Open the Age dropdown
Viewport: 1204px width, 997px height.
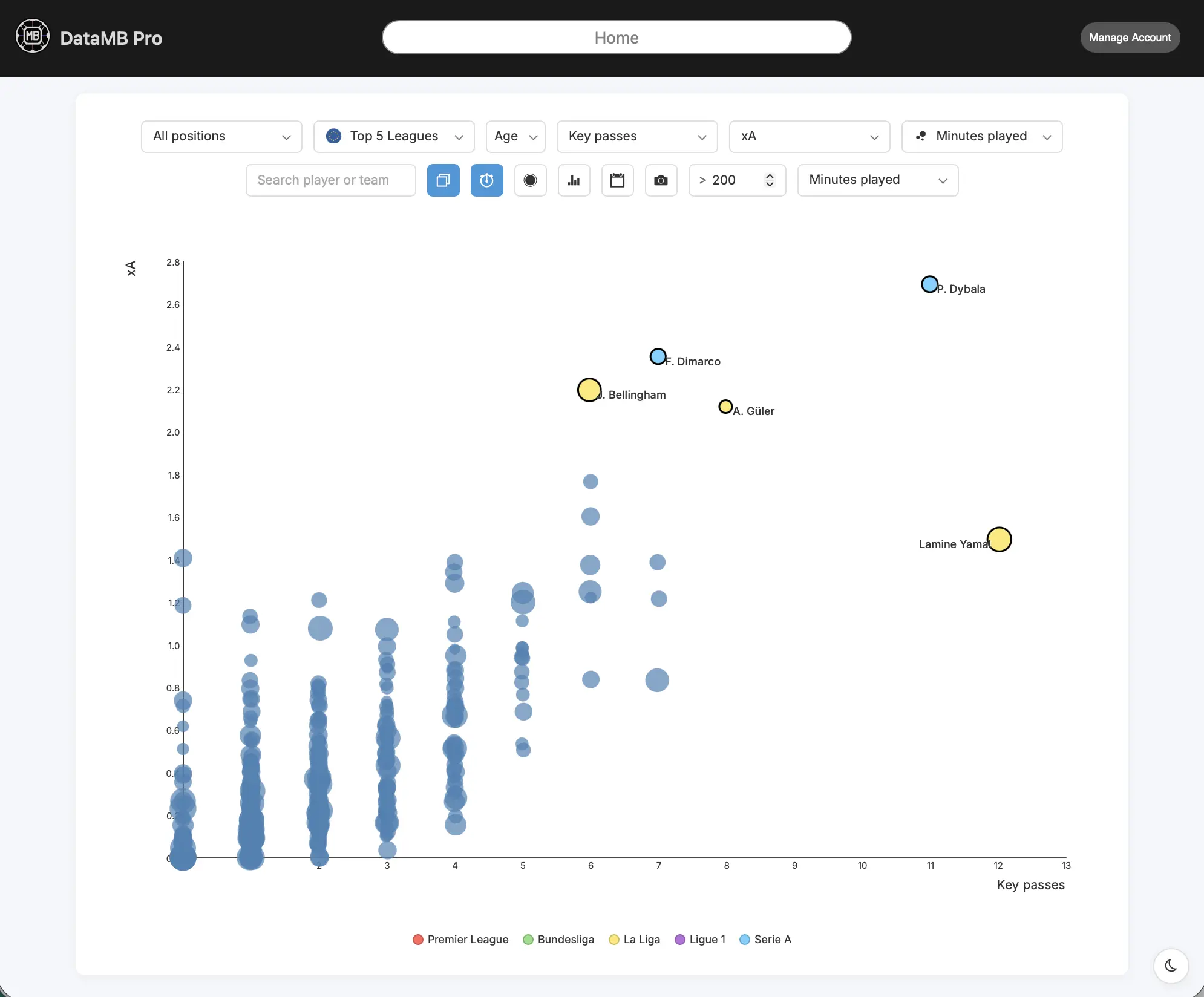[515, 137]
